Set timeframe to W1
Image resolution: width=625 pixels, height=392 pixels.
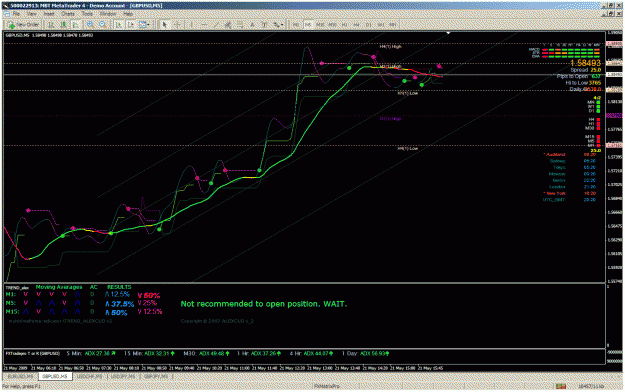click(x=381, y=25)
